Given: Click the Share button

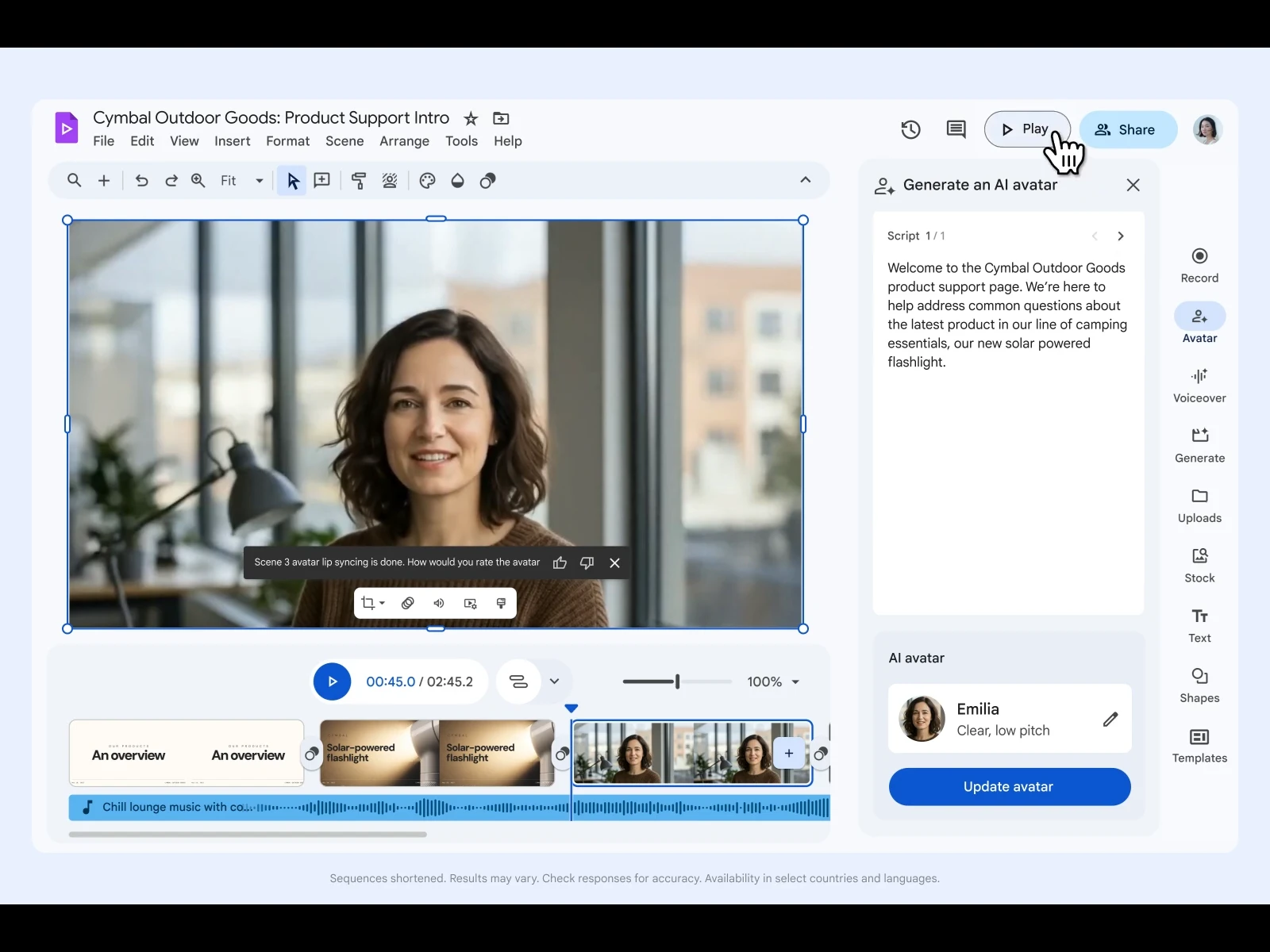Looking at the screenshot, I should [x=1127, y=129].
